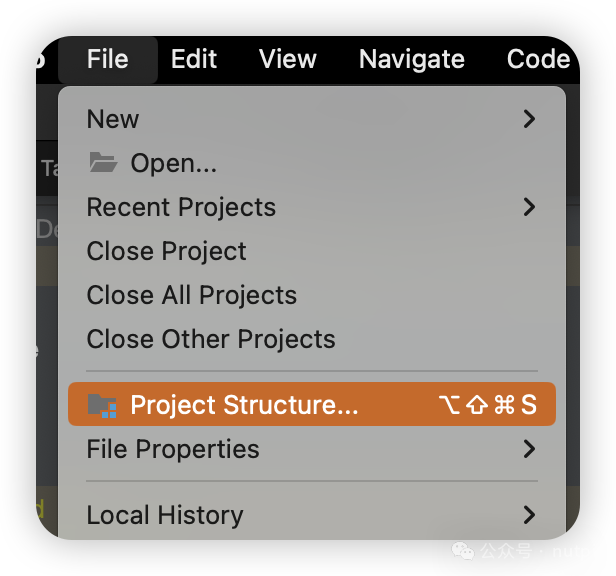Select the New menu entry
The width and height of the screenshot is (616, 576).
click(x=113, y=119)
